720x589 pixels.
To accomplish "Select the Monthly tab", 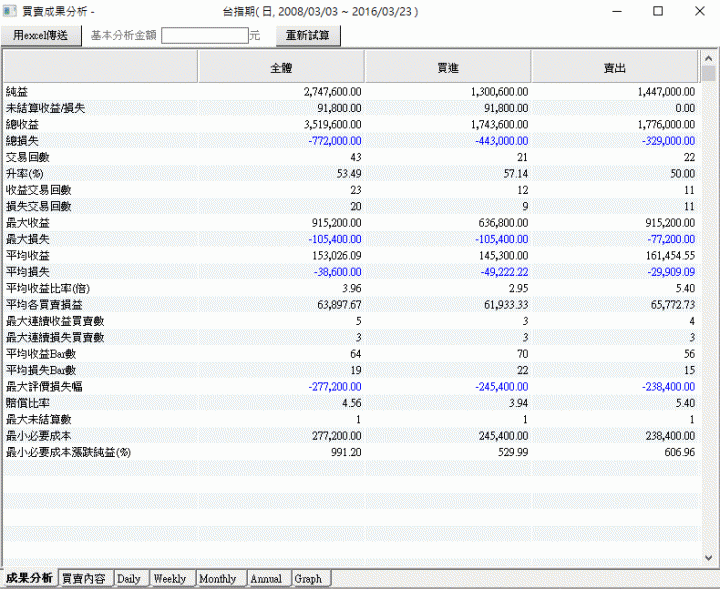I will (x=218, y=578).
